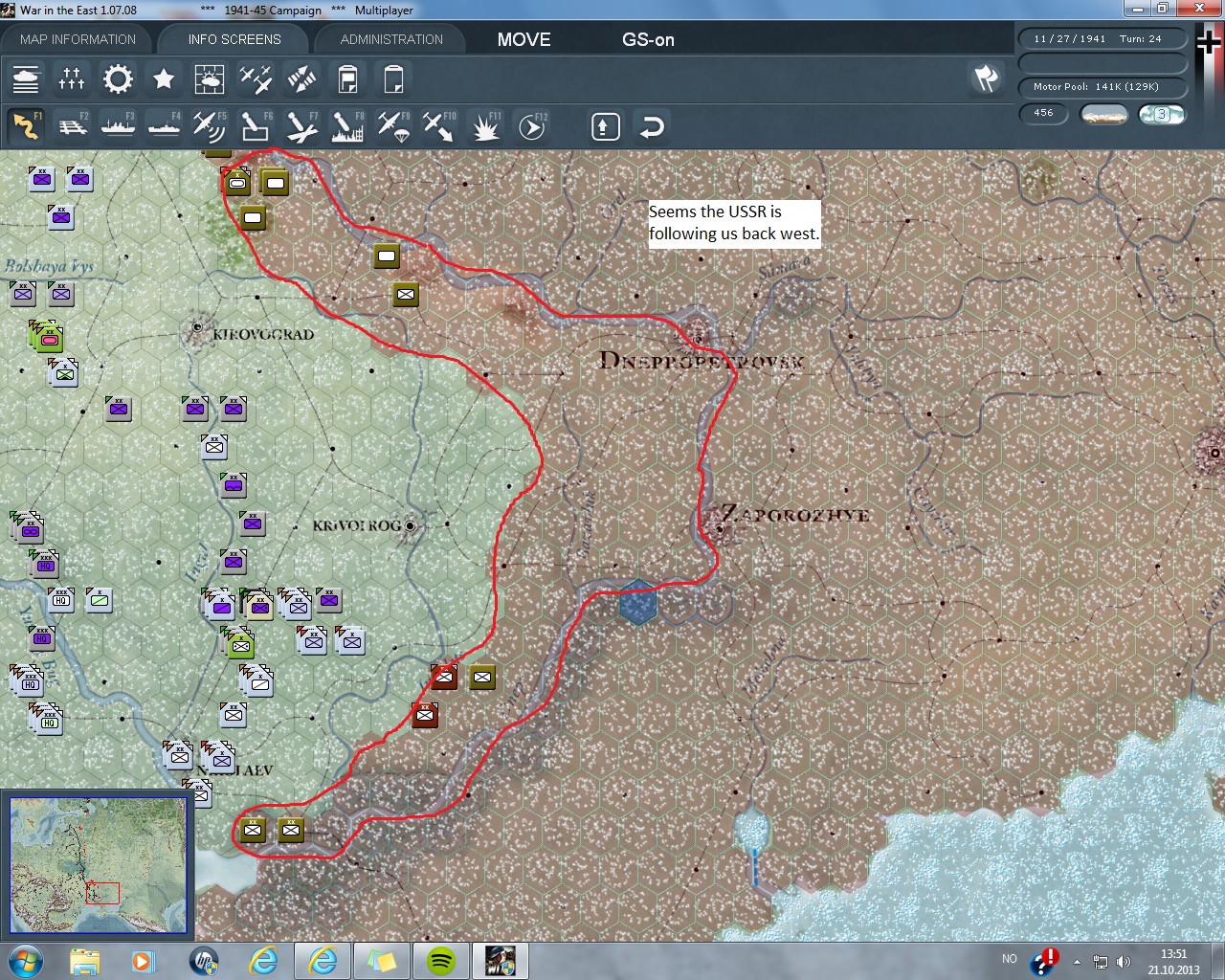1225x980 pixels.
Task: Select the red HQ unit west of Kirovograd
Action: [49, 338]
